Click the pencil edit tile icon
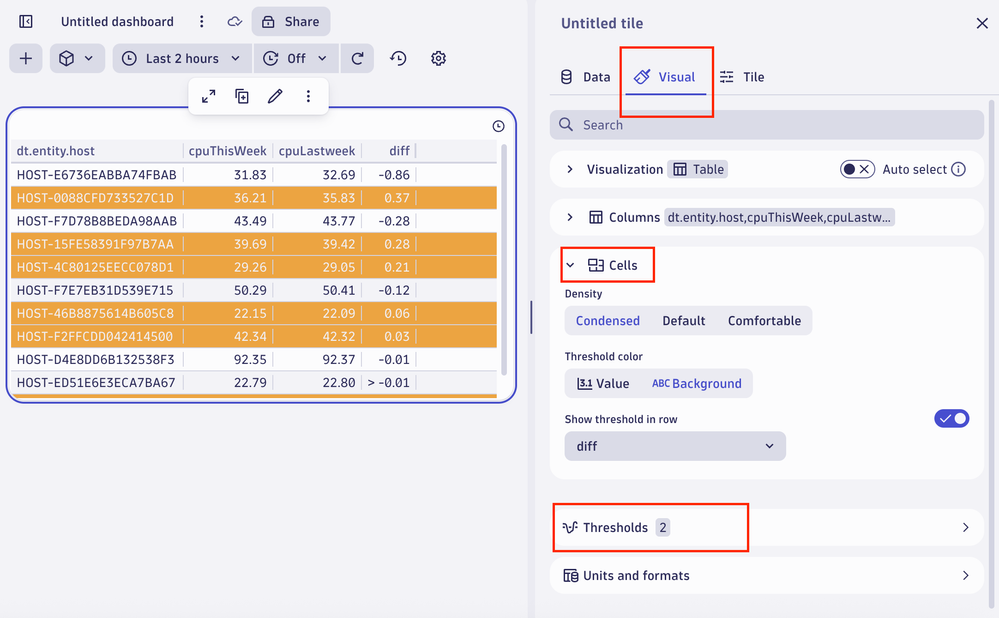Screen dimensions: 999x618 click(275, 96)
